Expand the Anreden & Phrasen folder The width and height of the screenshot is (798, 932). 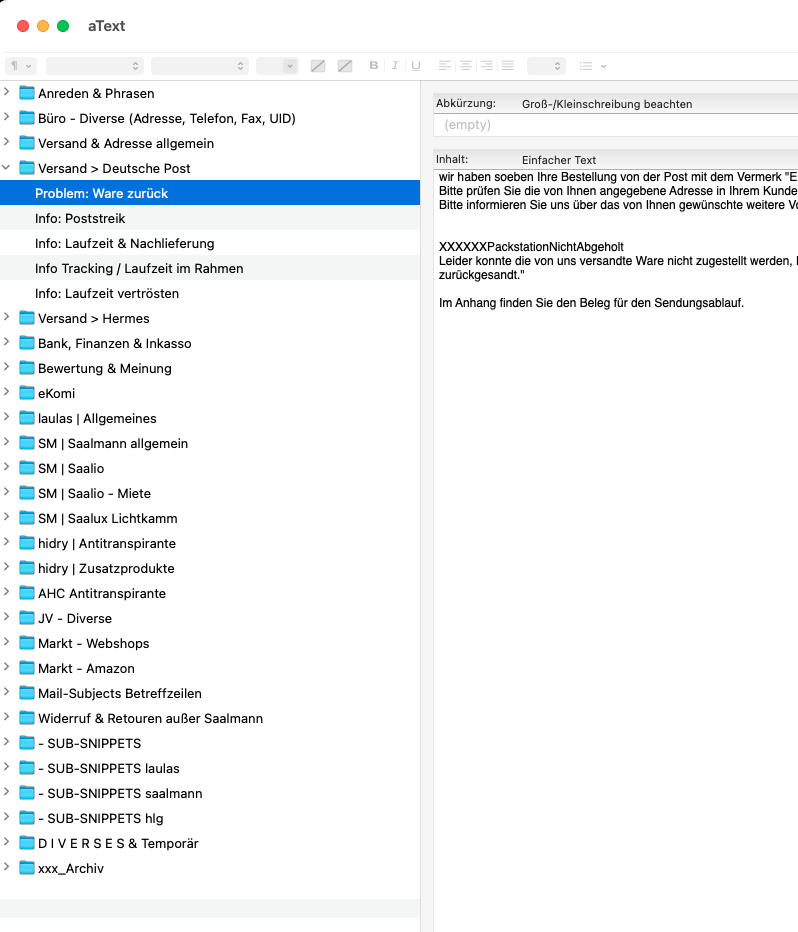point(7,93)
